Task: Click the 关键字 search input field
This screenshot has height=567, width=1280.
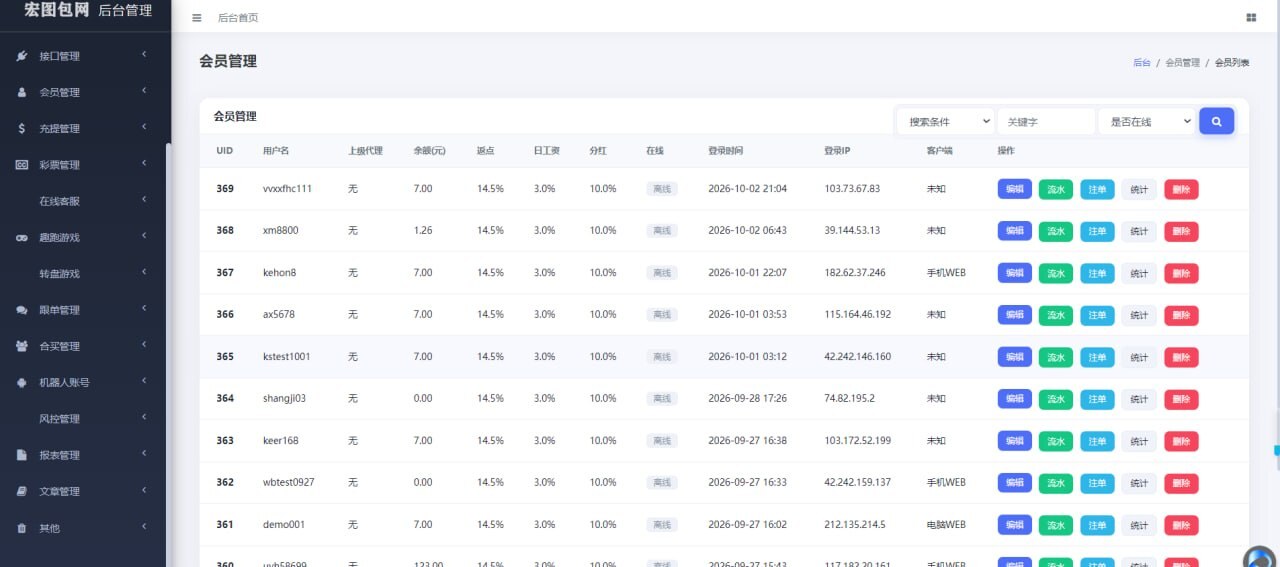Action: [1046, 121]
